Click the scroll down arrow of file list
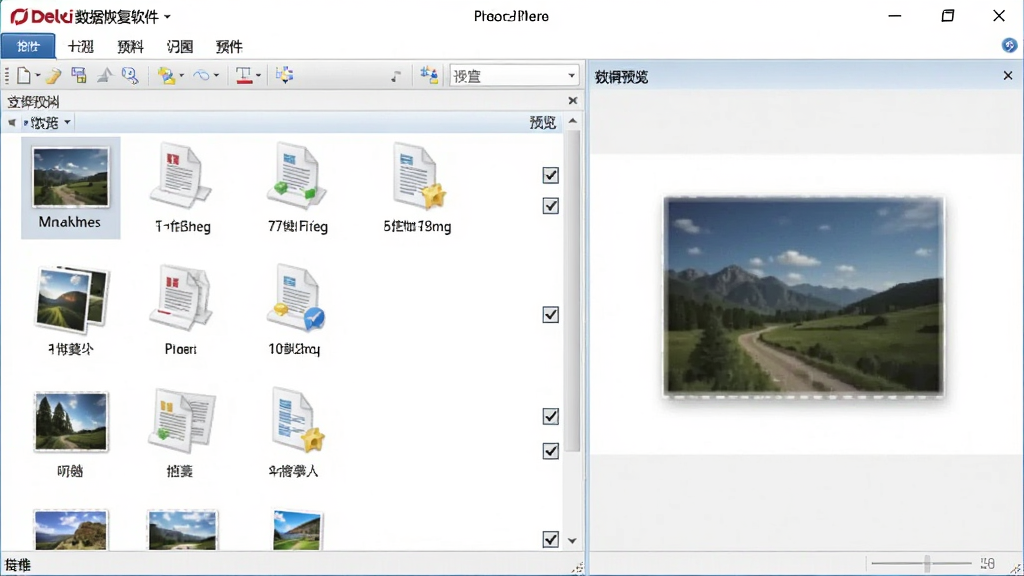Image resolution: width=1024 pixels, height=576 pixels. 572,541
